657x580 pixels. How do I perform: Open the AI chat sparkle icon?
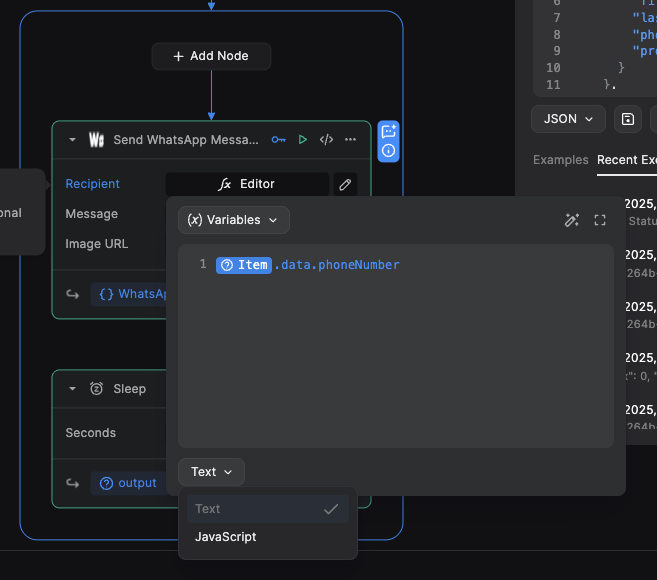click(x=389, y=131)
